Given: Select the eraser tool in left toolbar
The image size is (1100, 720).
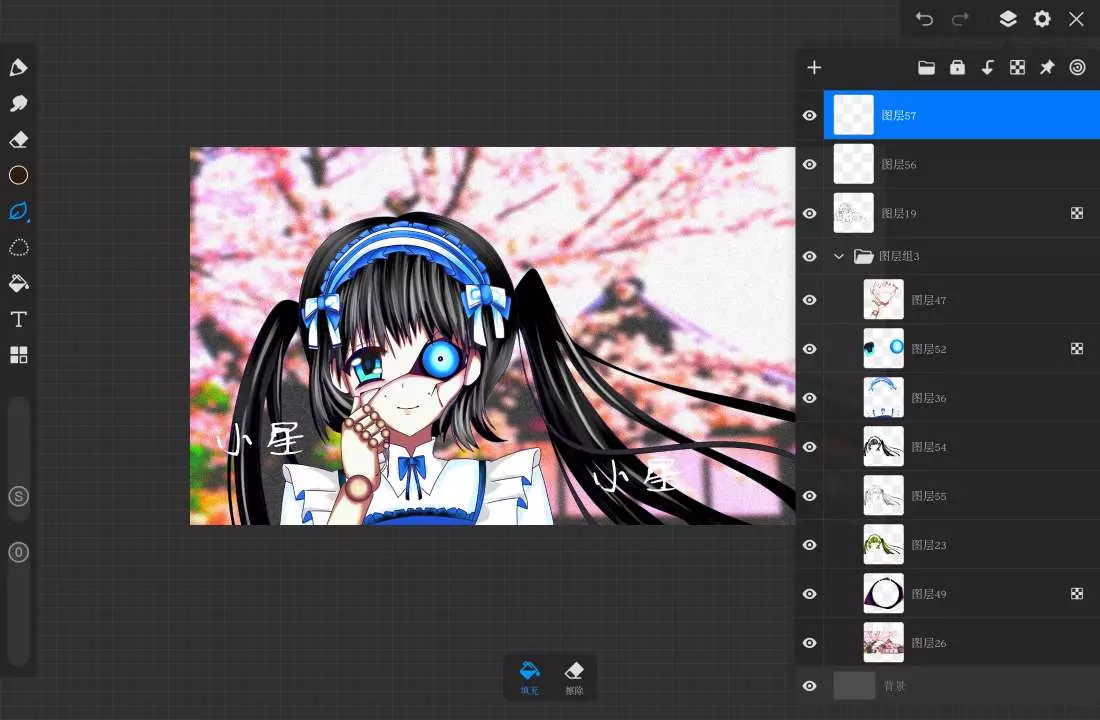Looking at the screenshot, I should [x=18, y=139].
